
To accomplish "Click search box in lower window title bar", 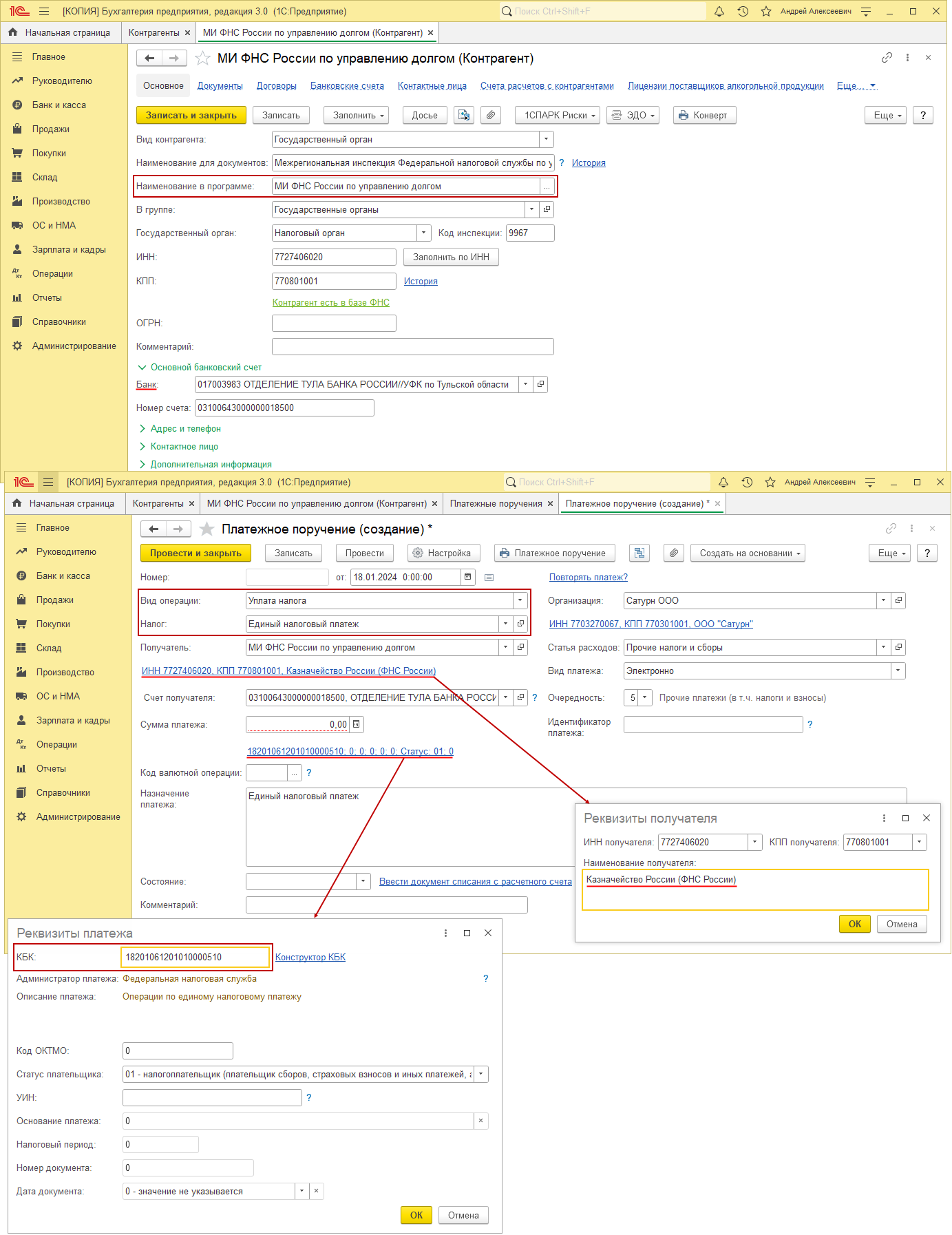I will pyautogui.click(x=606, y=483).
